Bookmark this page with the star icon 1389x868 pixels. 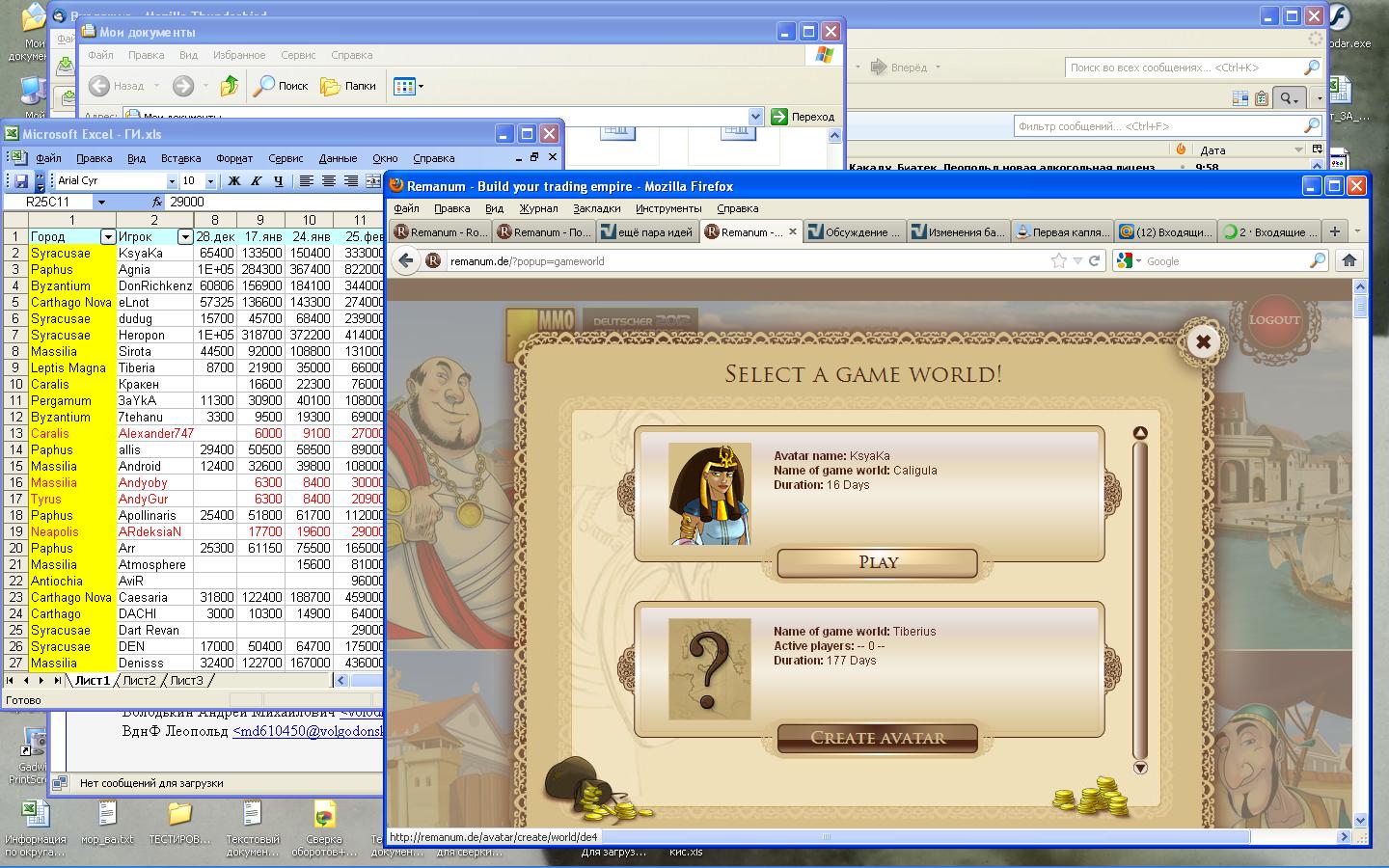(x=1058, y=260)
